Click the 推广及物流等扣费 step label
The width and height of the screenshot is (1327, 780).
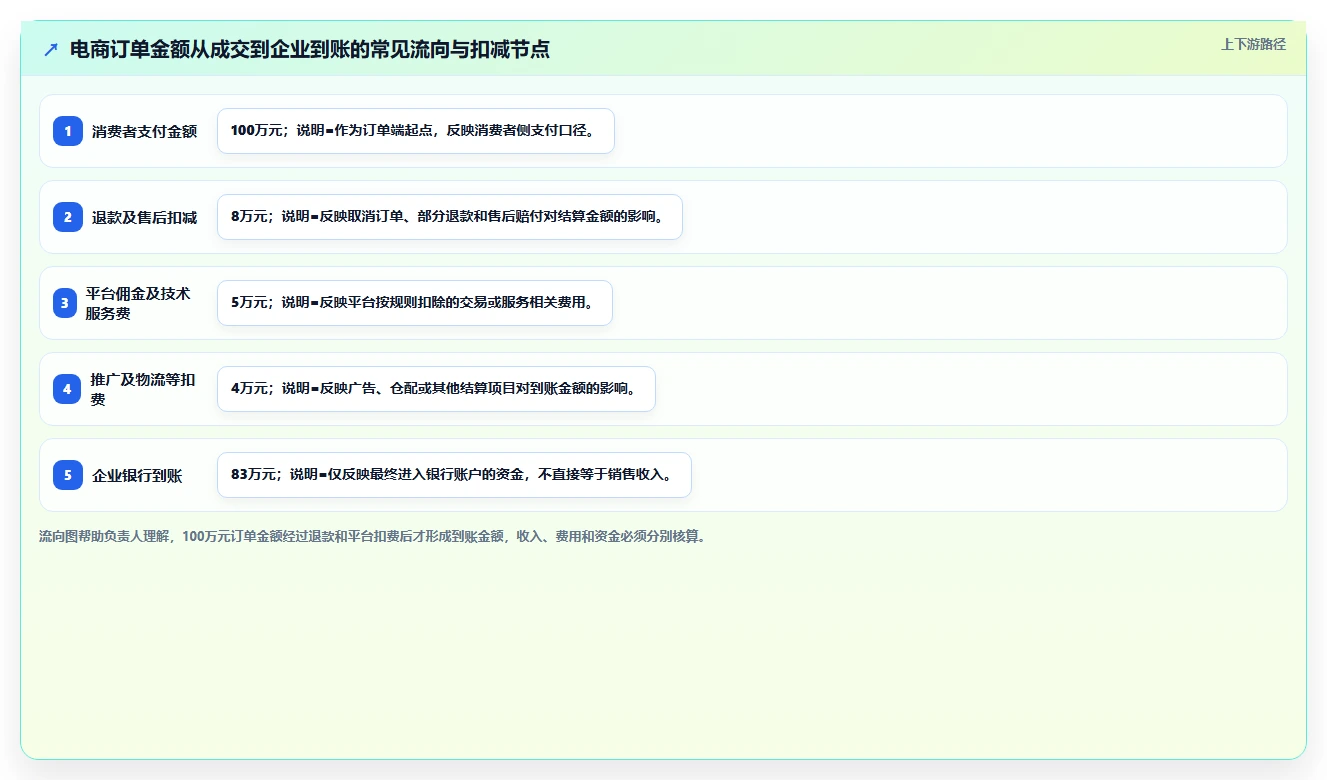tap(143, 389)
